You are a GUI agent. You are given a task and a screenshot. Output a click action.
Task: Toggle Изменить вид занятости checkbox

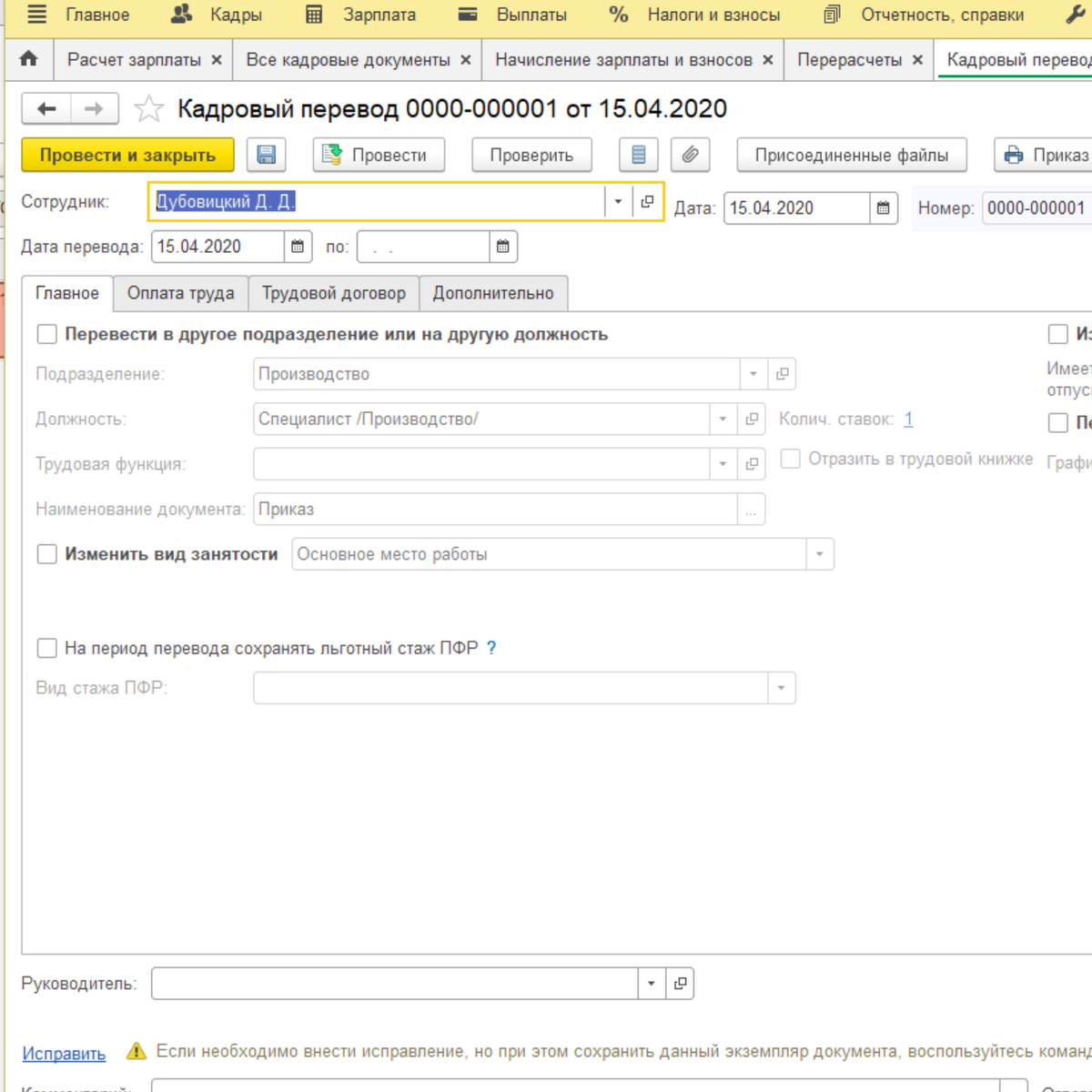tap(47, 554)
